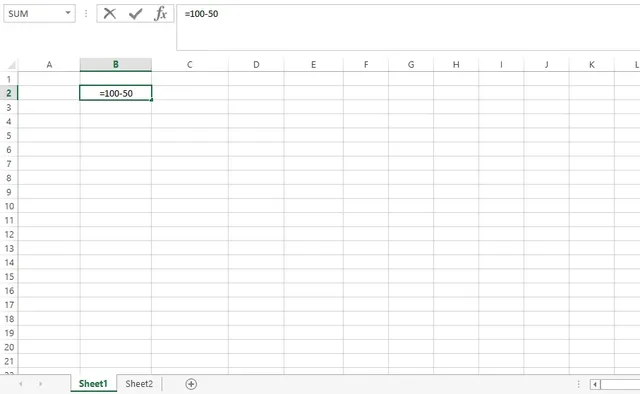Select row 2 header
Viewport: 640px width, 394px height.
(x=9, y=93)
